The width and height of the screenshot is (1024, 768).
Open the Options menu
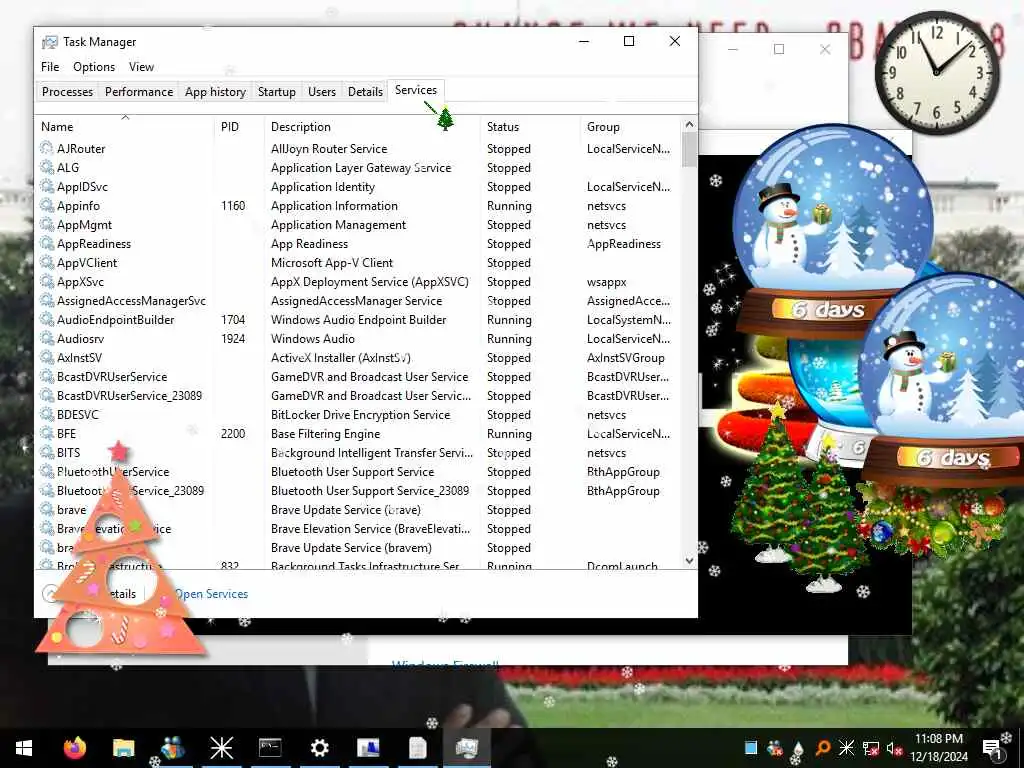(94, 67)
